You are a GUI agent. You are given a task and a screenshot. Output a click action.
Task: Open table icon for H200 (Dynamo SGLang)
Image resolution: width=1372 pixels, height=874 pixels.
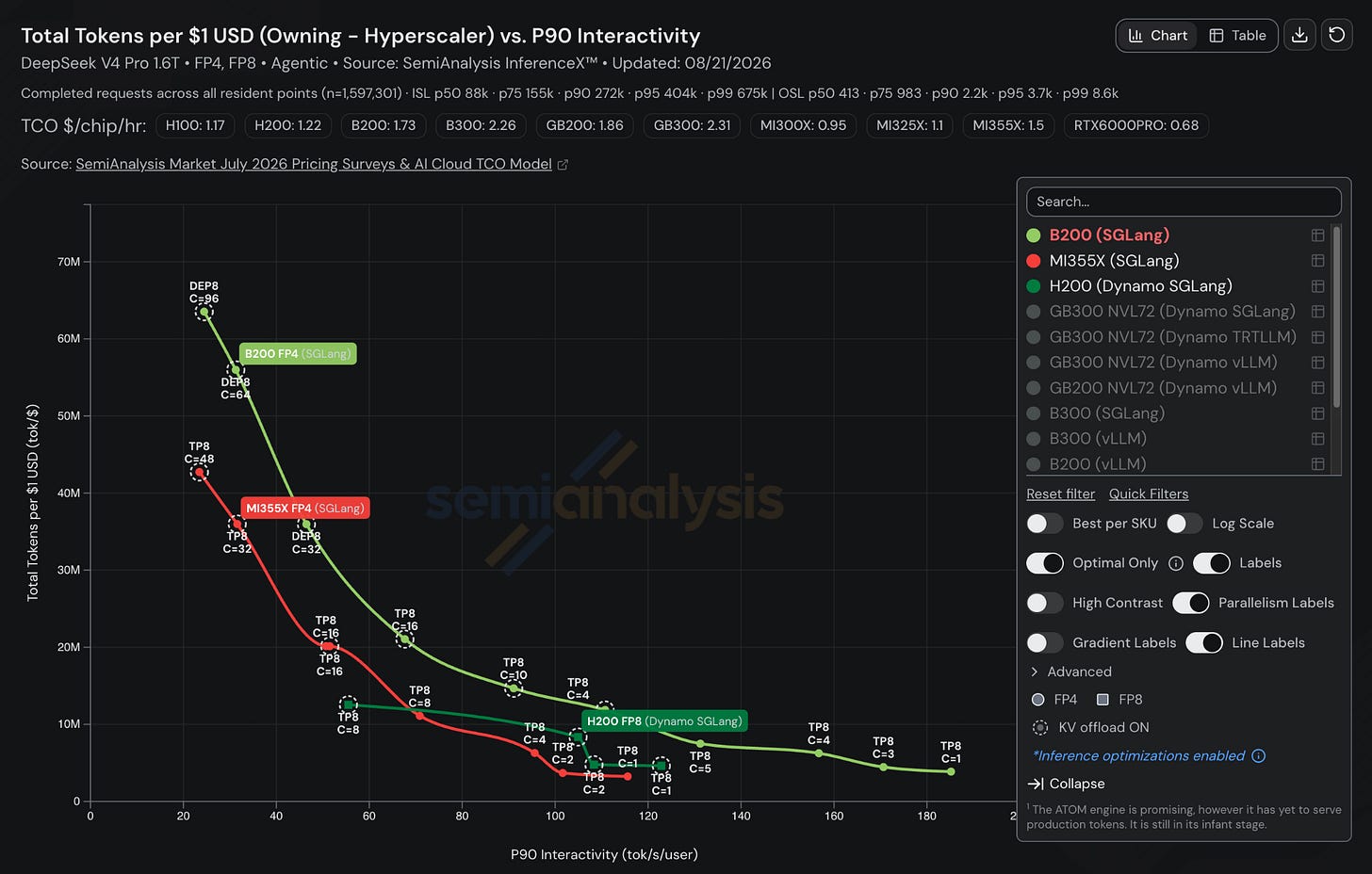pos(1317,286)
